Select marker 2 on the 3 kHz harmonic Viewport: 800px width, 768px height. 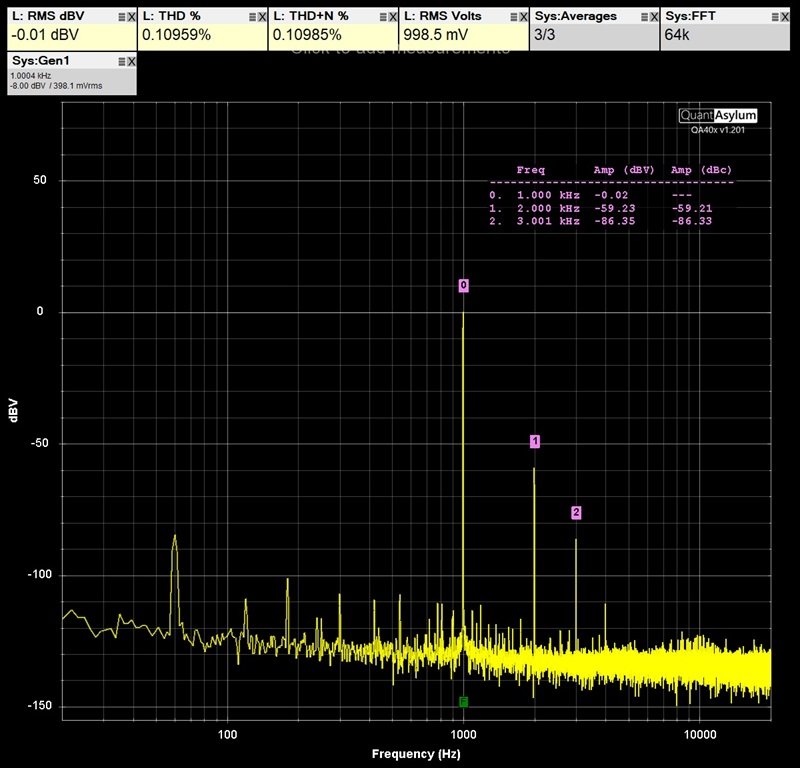pyautogui.click(x=576, y=512)
